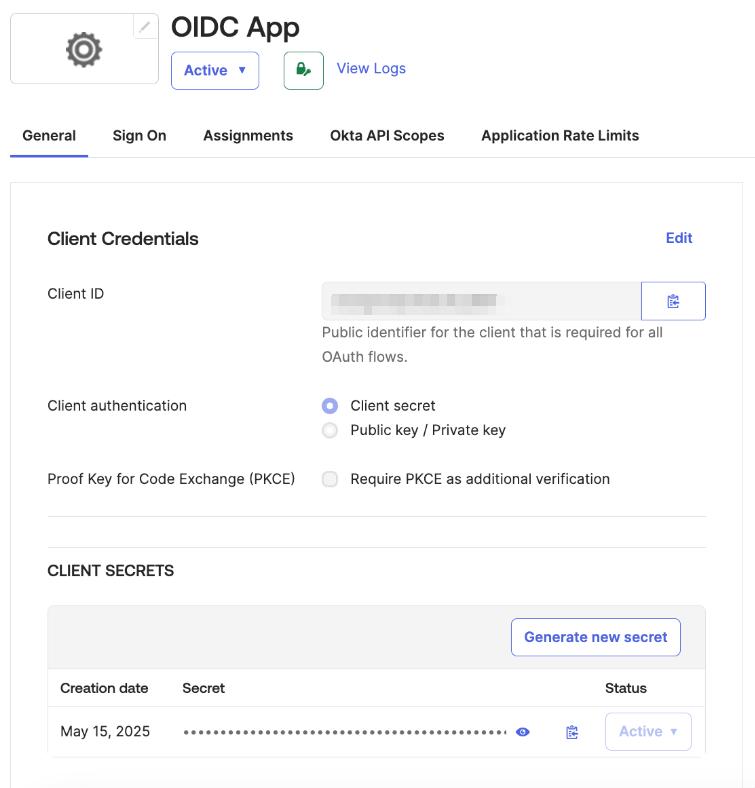Select Public key / Private key option

[x=330, y=430]
